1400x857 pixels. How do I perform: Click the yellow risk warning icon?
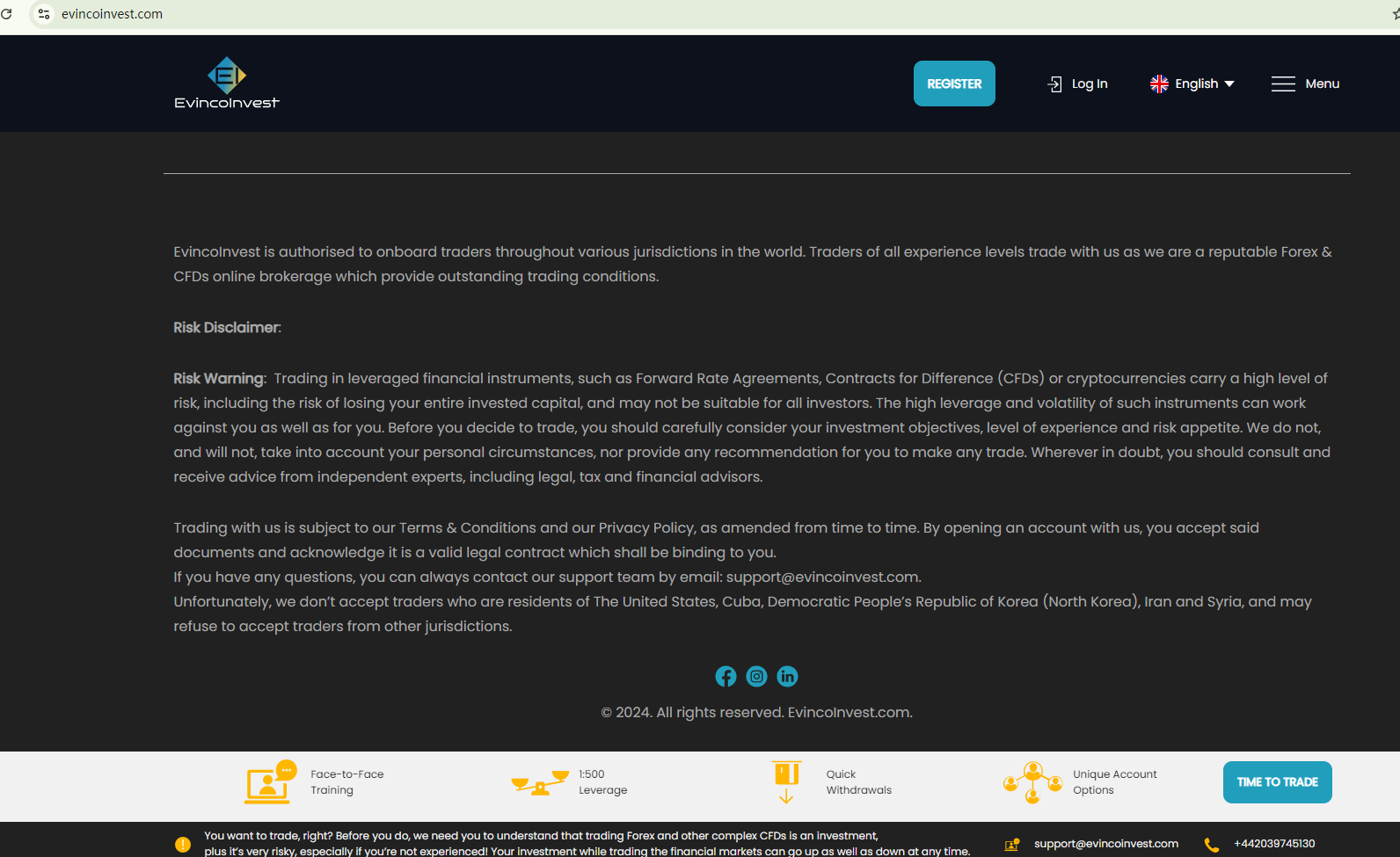point(183,845)
